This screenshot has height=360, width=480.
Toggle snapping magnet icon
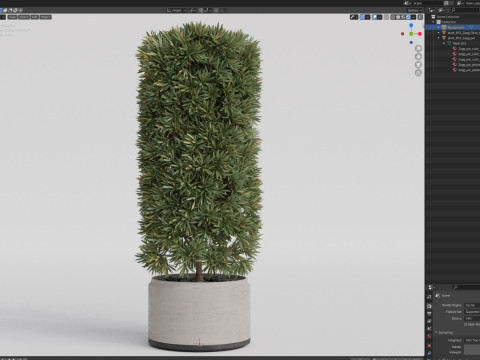201,10
